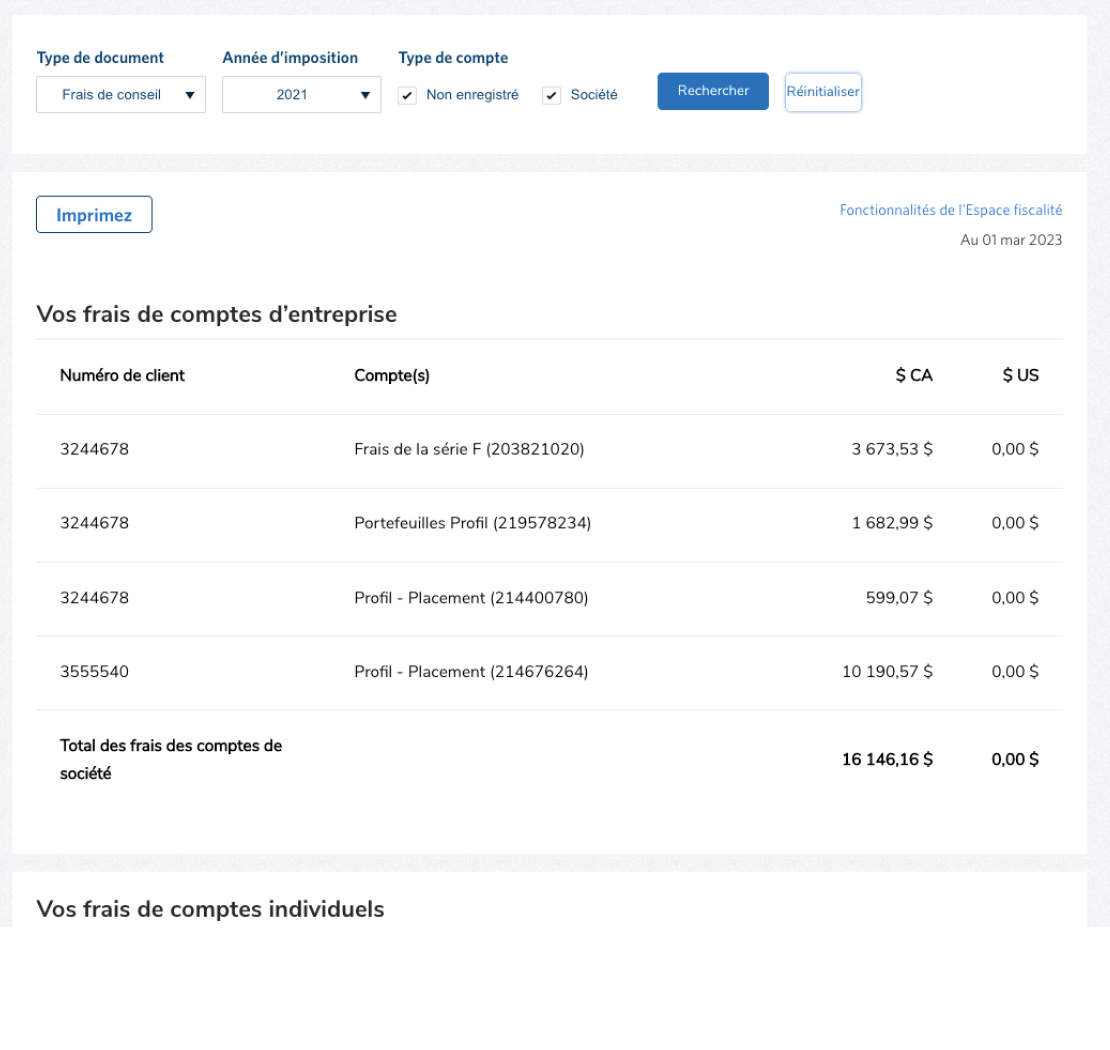Click the $ US column header
The image size is (1110, 1050).
[x=1020, y=376]
